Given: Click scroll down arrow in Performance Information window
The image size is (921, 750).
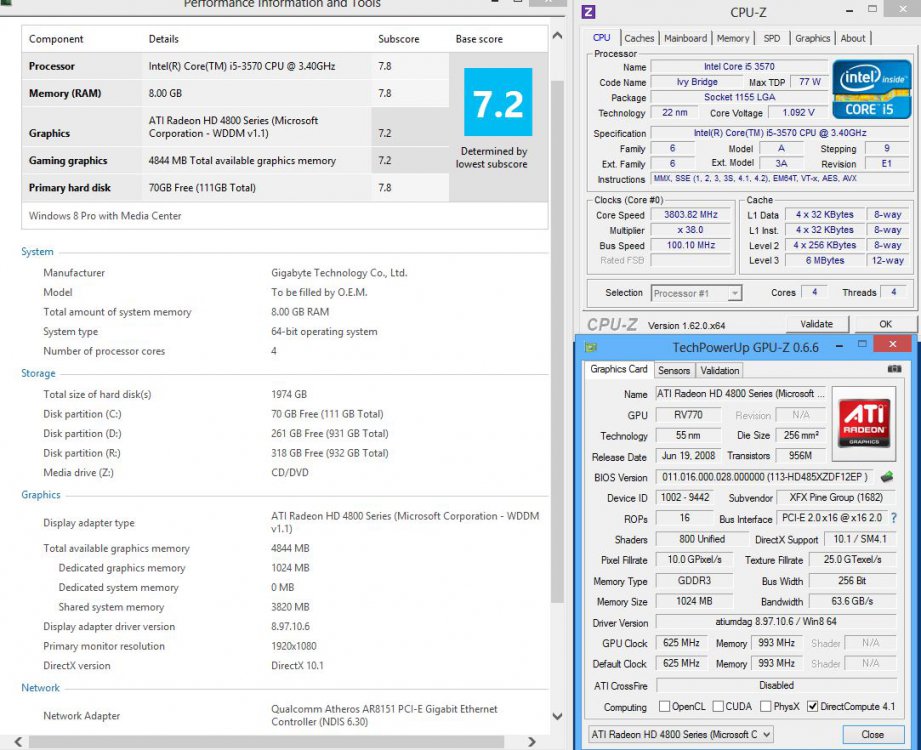Looking at the screenshot, I should click(x=557, y=716).
